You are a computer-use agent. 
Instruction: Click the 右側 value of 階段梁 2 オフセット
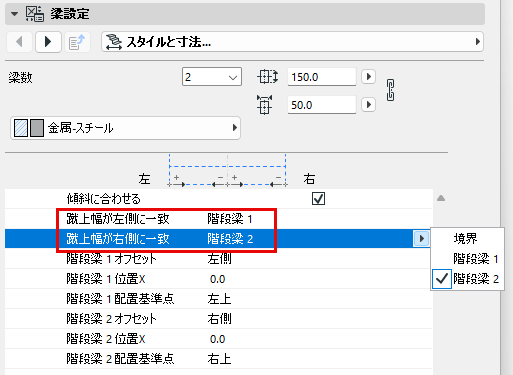[219, 319]
